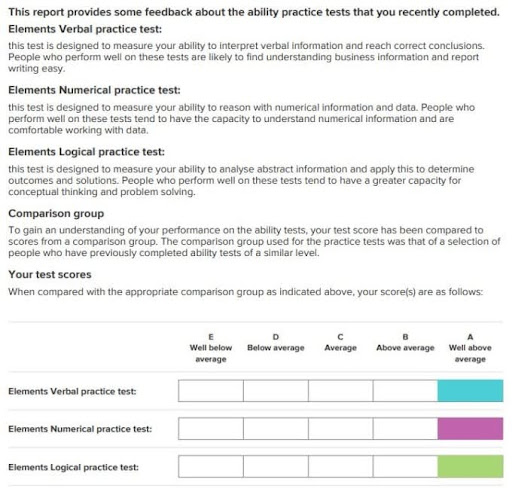The width and height of the screenshot is (512, 488).
Task: Click the Logical row's empty B cell
Action: (405, 466)
